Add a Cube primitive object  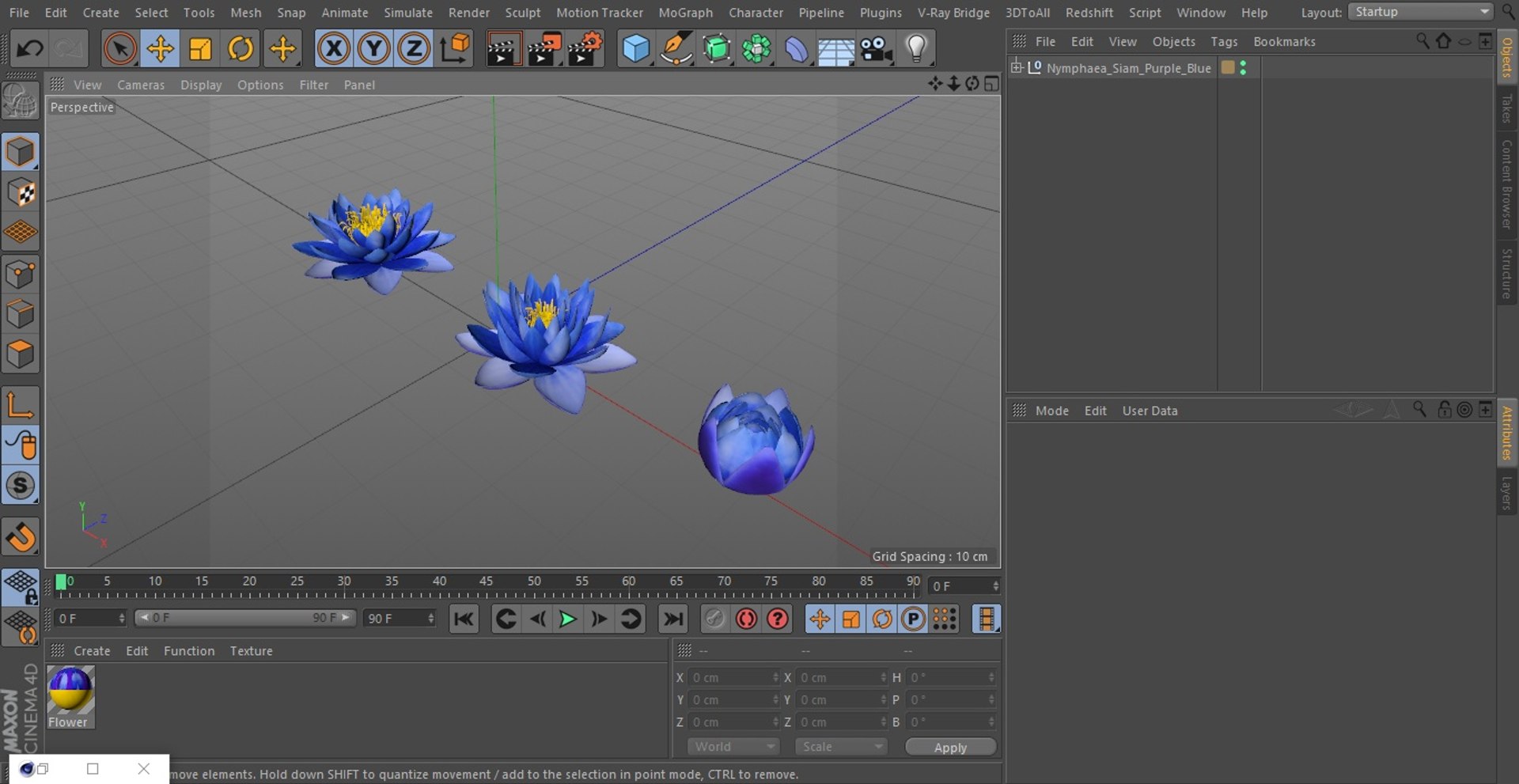tap(636, 49)
